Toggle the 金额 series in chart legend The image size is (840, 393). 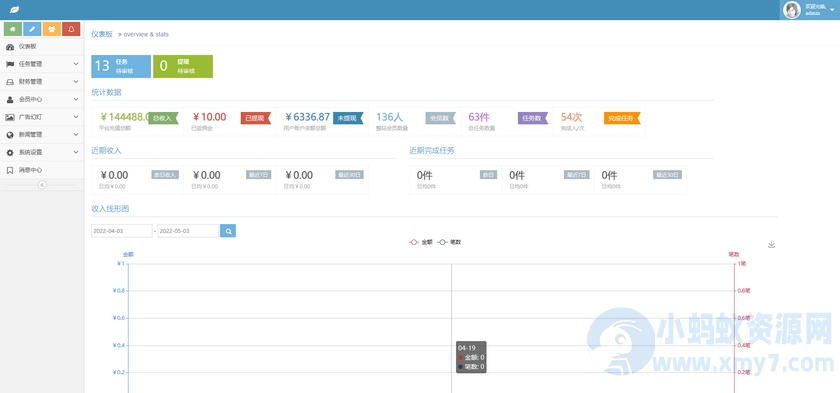421,242
